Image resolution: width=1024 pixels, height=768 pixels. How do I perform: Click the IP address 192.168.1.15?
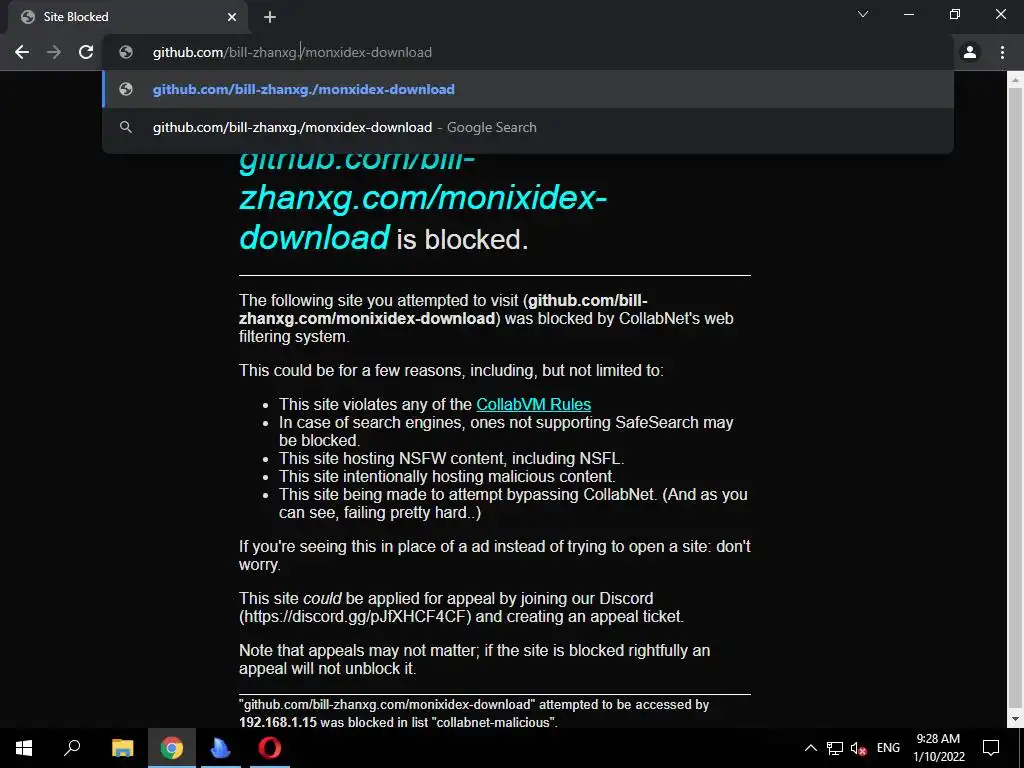point(278,722)
